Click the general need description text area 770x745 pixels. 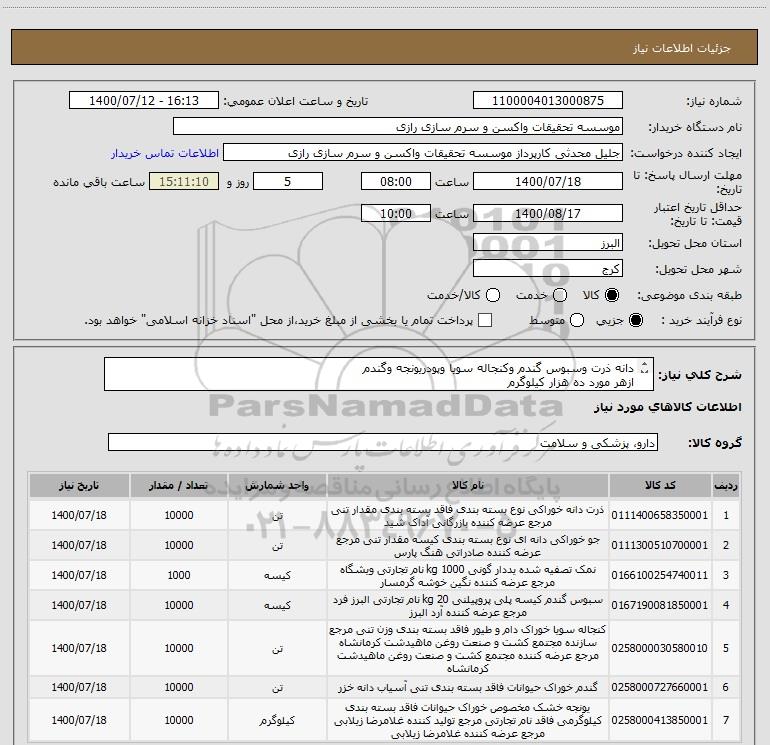pyautogui.click(x=379, y=375)
